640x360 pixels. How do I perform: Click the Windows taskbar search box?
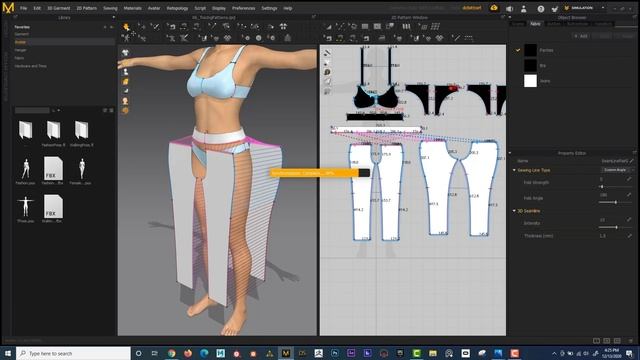pos(73,353)
